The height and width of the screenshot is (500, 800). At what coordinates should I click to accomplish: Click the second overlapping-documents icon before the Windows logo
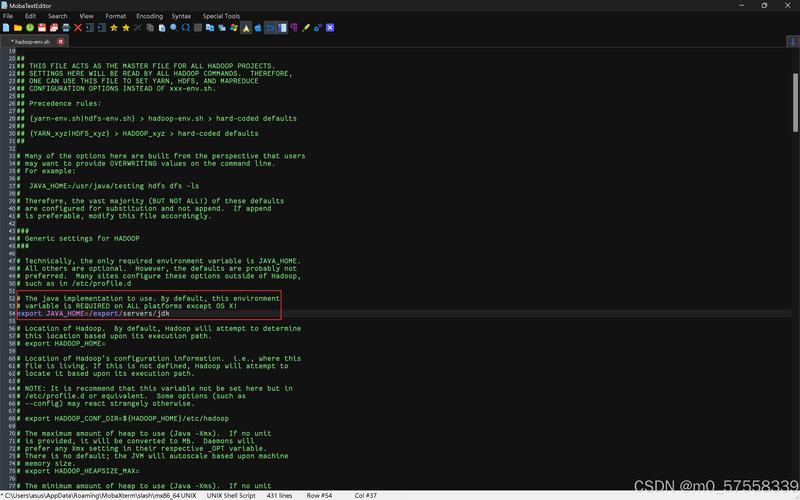click(222, 28)
